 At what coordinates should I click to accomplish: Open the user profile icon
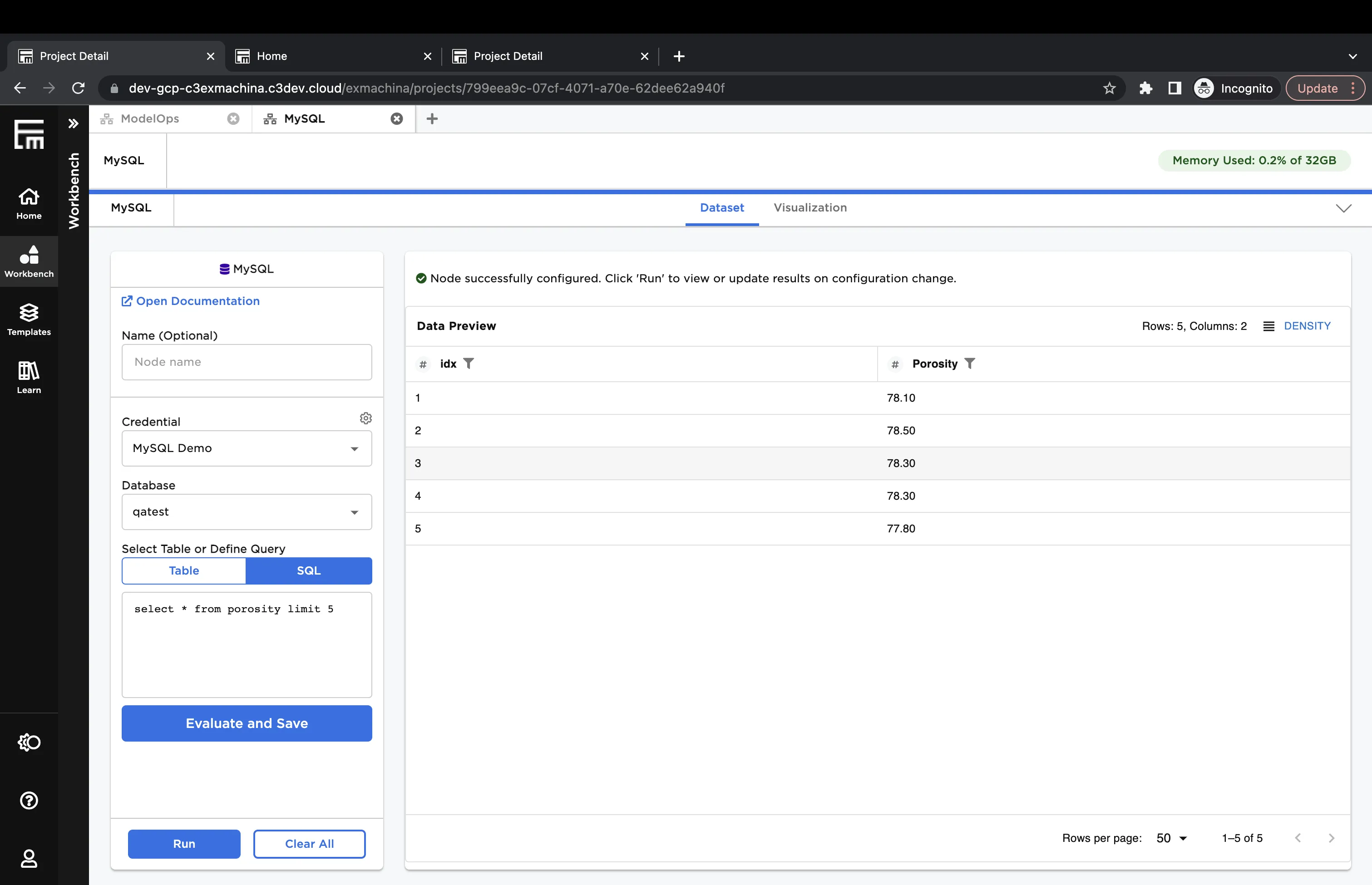(x=29, y=859)
